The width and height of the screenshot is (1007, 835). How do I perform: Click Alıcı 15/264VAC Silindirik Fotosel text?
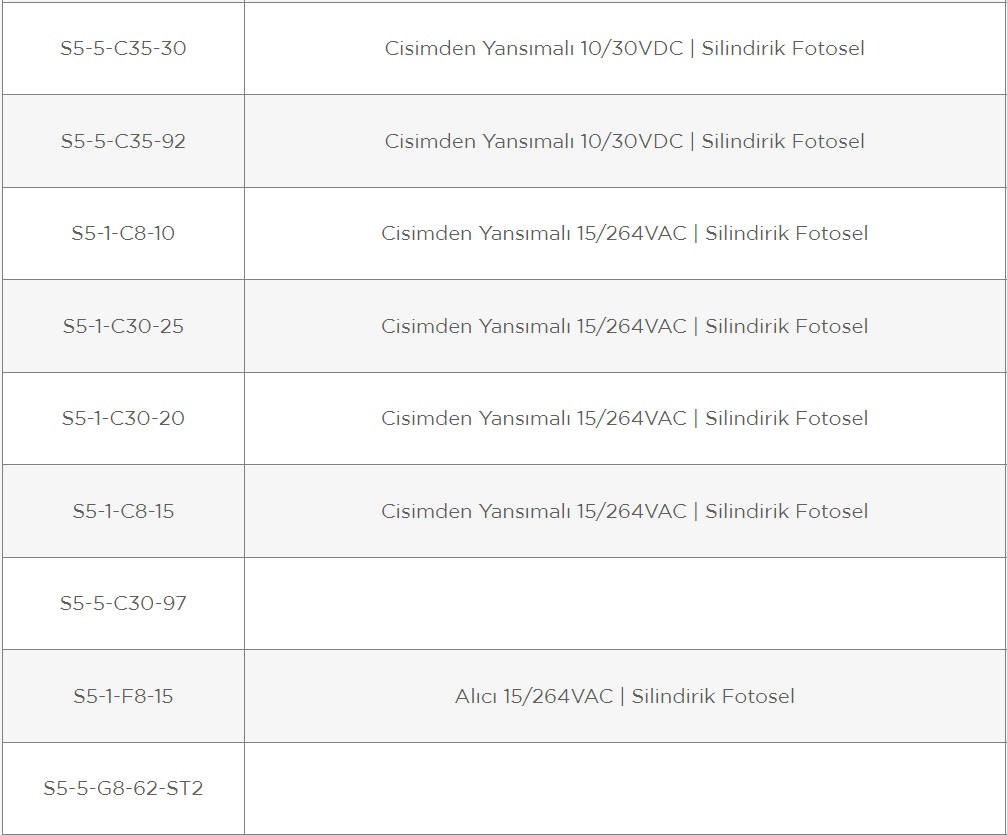(624, 696)
